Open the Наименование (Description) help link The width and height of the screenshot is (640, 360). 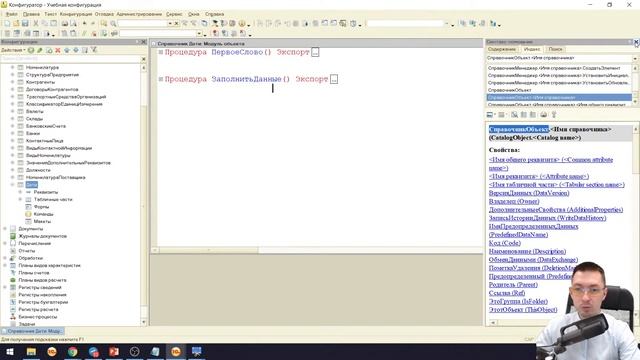point(527,251)
